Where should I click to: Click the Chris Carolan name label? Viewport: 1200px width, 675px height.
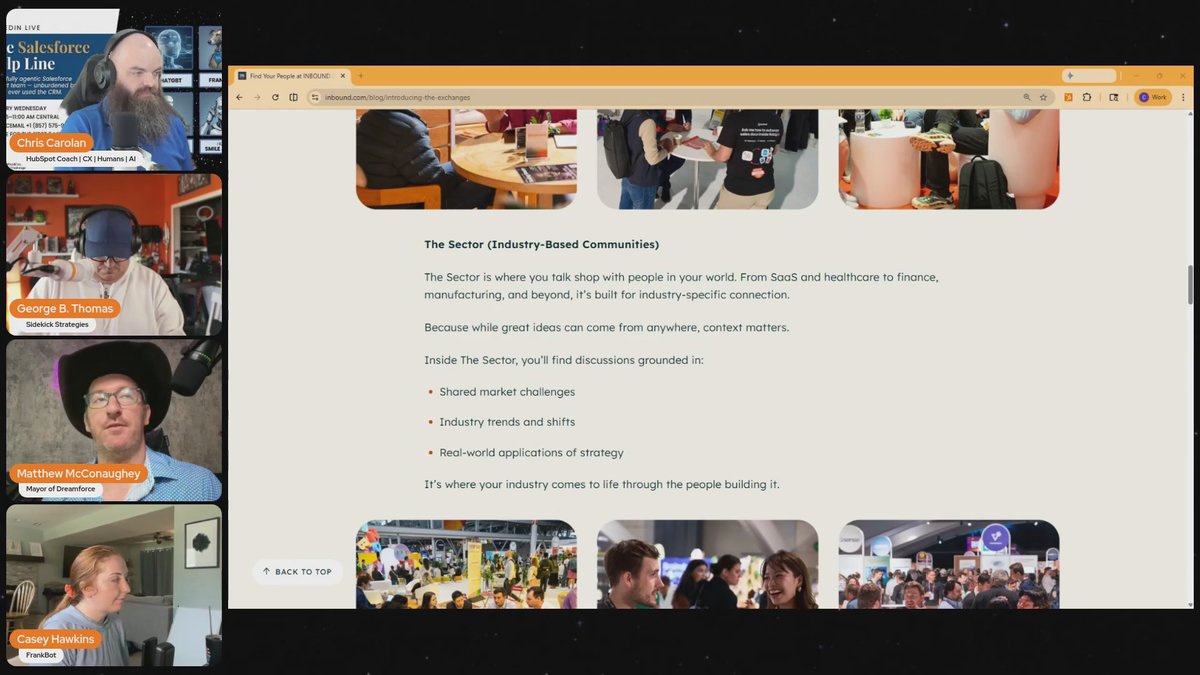coord(51,143)
